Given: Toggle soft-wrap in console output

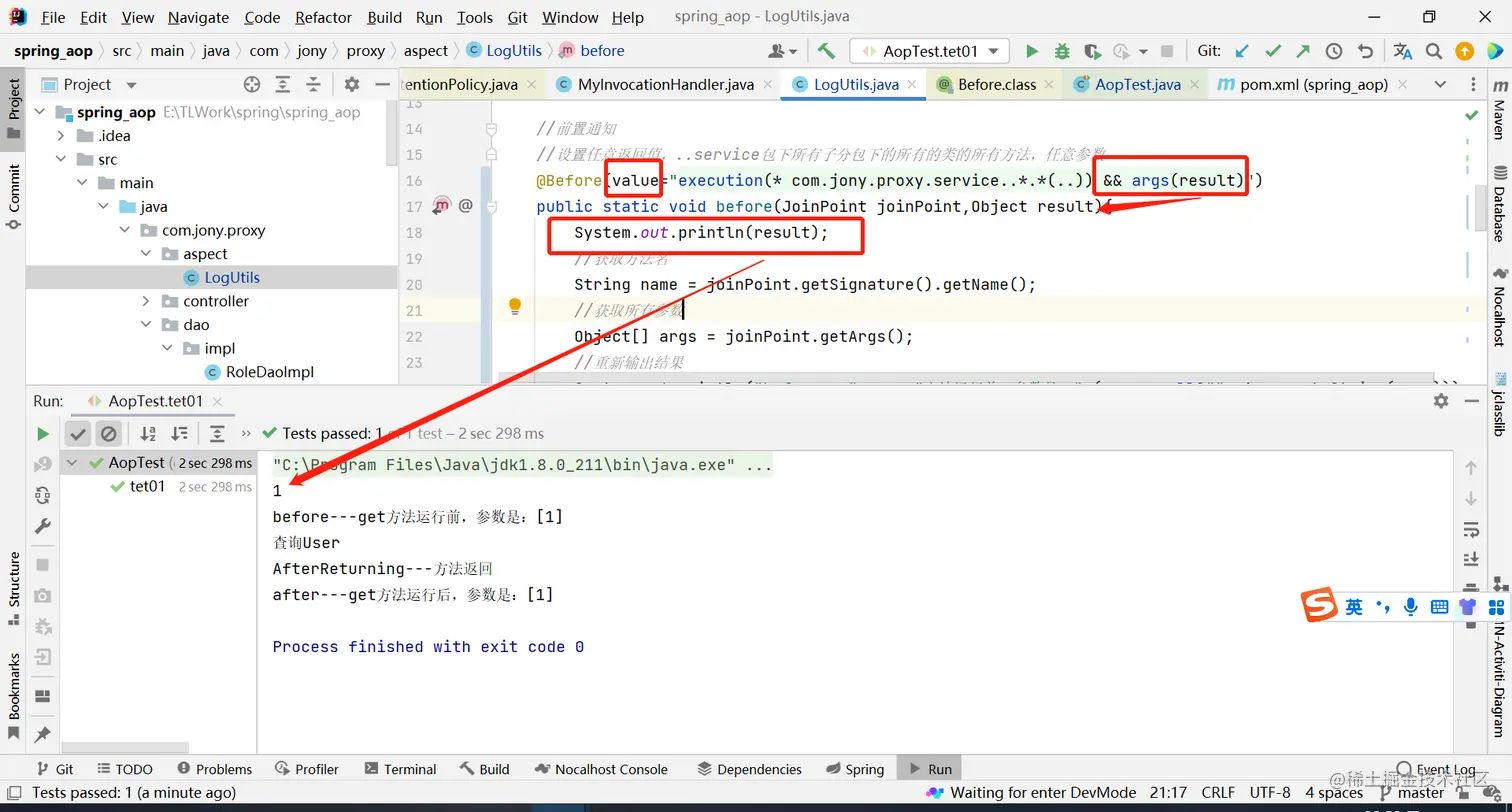Looking at the screenshot, I should click(x=1470, y=529).
